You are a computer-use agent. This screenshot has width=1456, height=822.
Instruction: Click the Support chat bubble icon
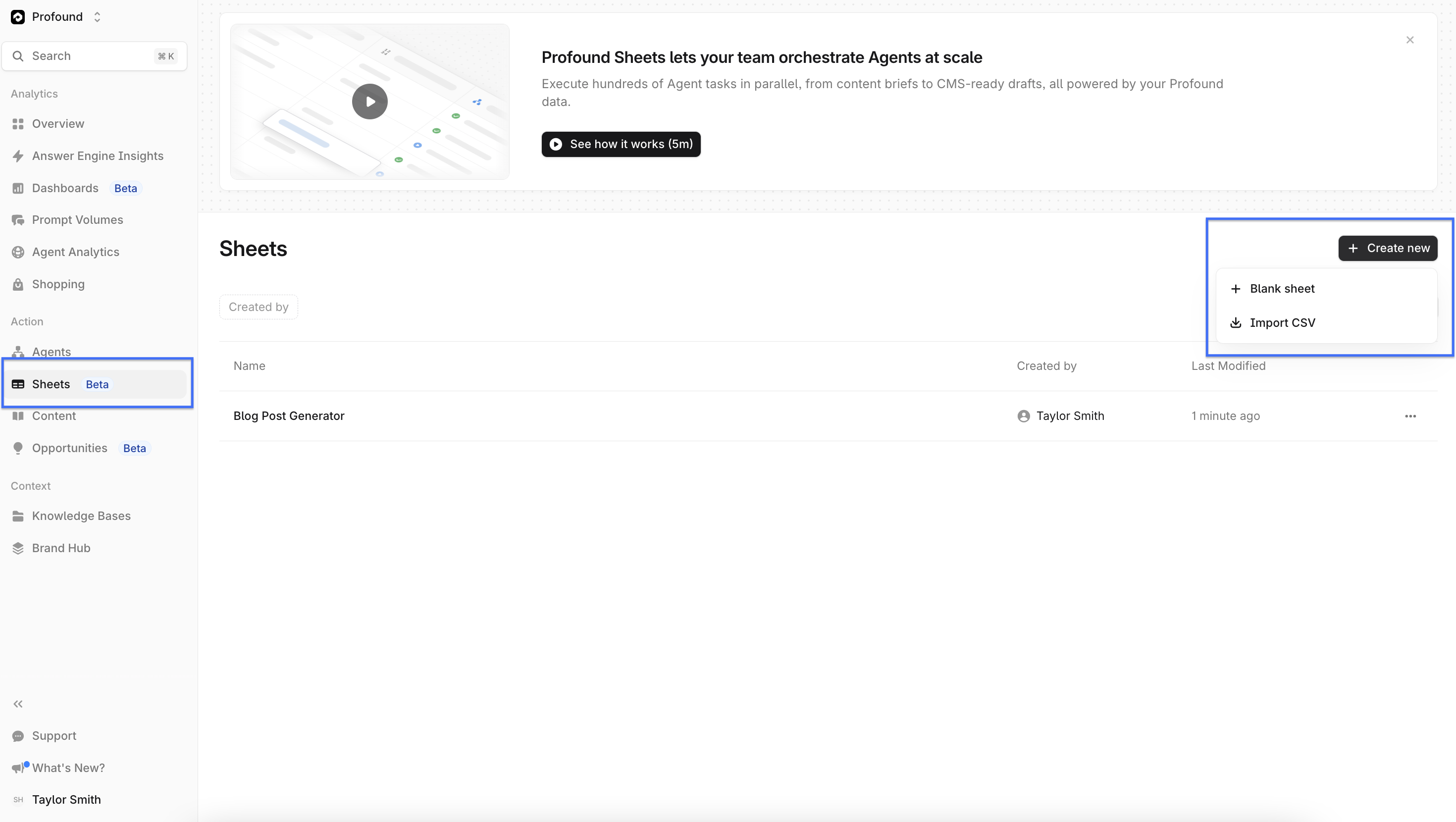(18, 736)
